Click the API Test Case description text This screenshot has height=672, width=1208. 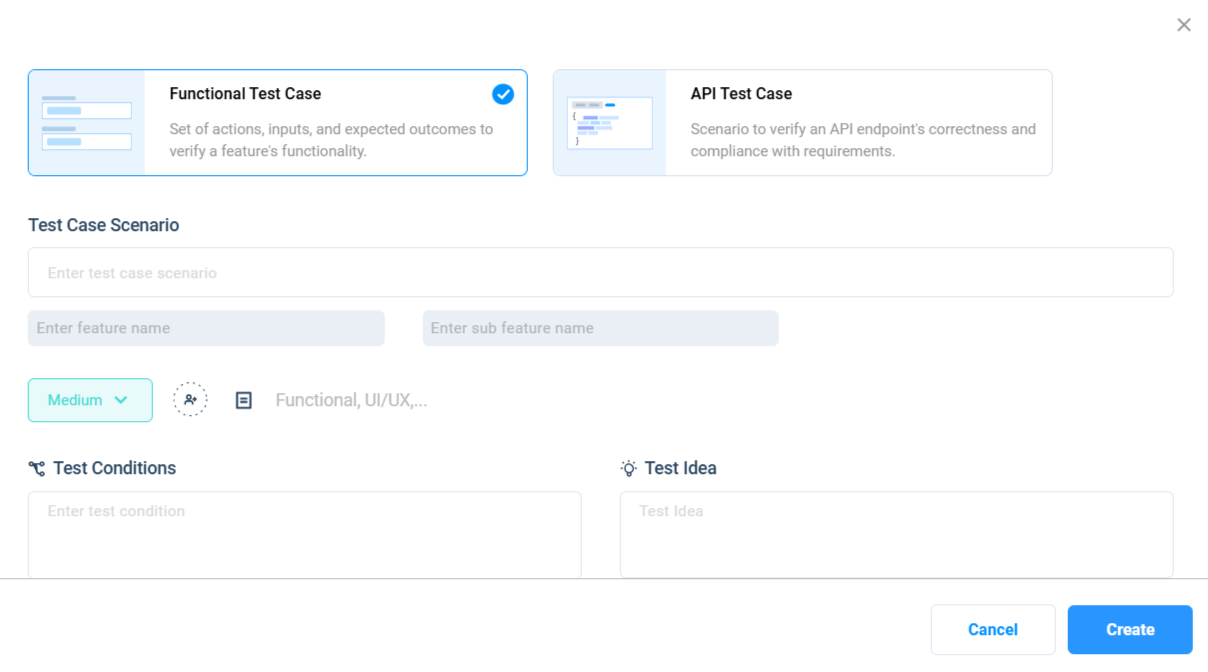pyautogui.click(x=863, y=140)
